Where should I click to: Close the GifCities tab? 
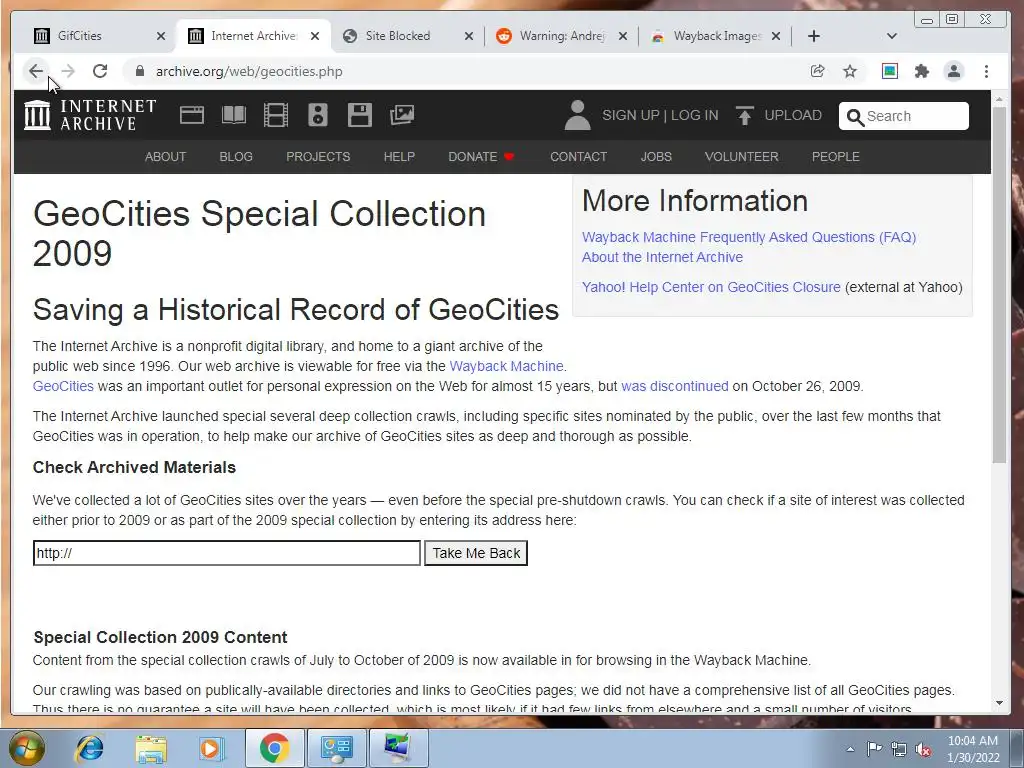coord(161,36)
